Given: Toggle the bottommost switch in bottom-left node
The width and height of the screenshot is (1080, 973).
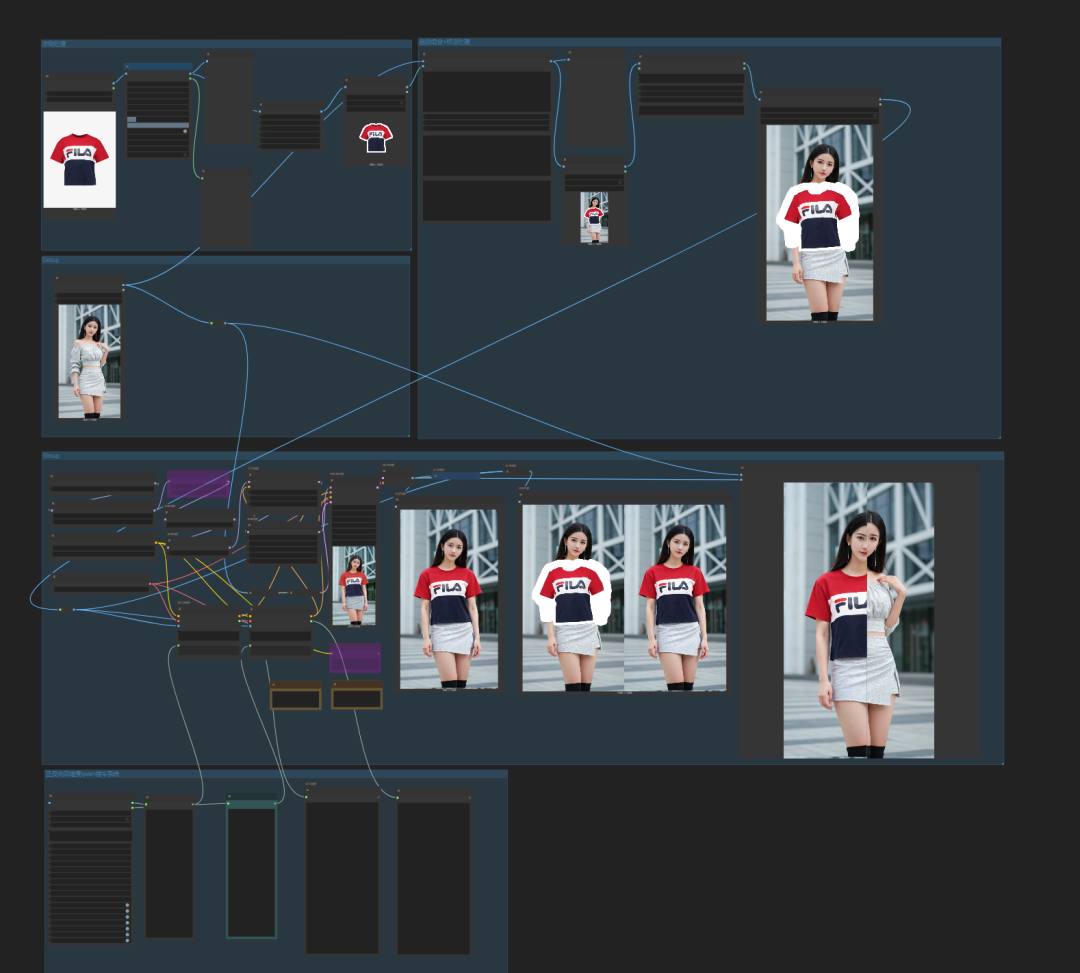Looking at the screenshot, I should [127, 939].
